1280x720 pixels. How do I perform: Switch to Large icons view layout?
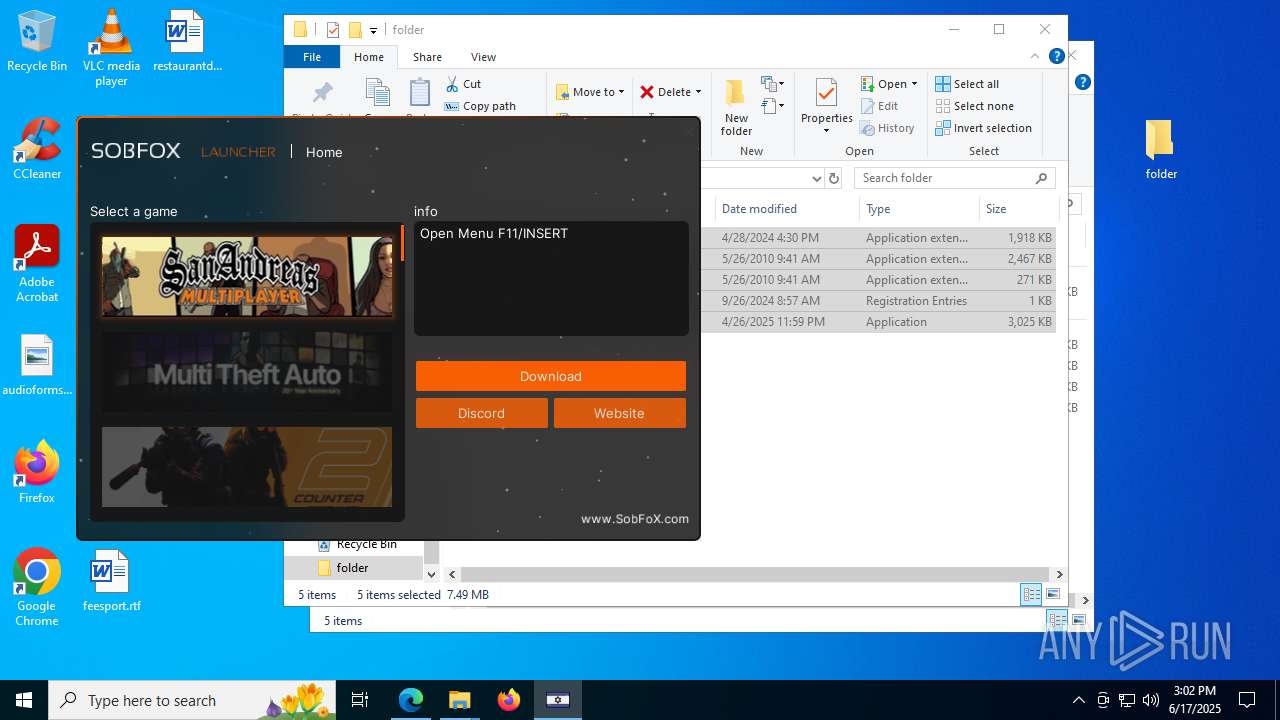[1053, 594]
